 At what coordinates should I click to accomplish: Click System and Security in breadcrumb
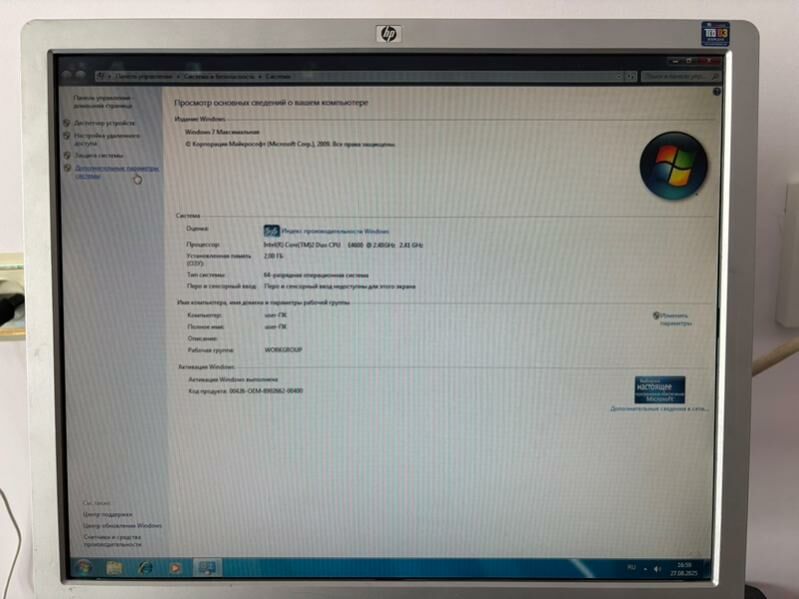coord(219,76)
